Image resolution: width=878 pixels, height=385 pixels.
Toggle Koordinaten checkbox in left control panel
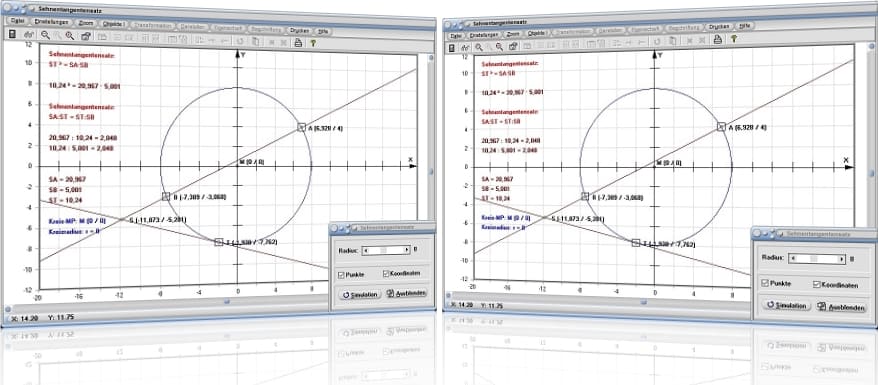click(x=386, y=274)
